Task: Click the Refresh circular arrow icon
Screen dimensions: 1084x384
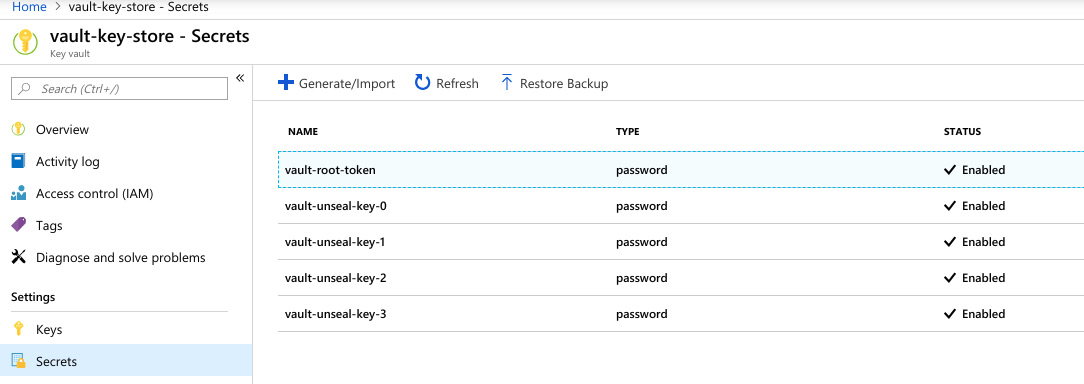Action: coord(422,83)
